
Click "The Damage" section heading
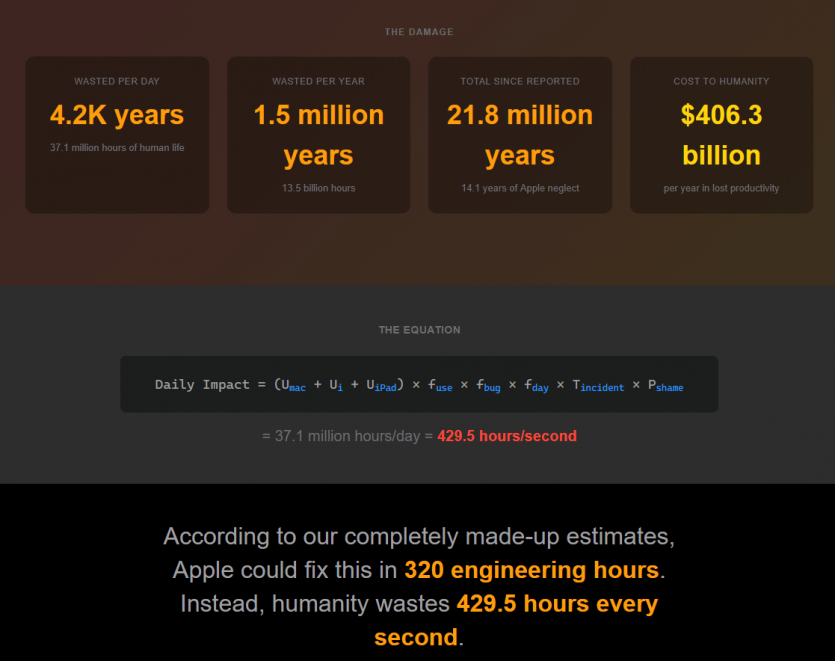419,32
